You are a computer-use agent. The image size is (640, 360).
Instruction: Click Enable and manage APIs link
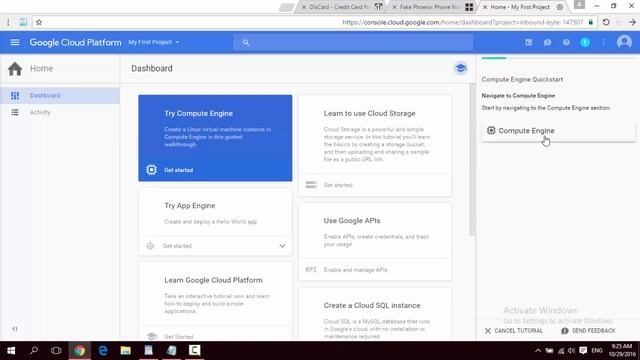pos(356,270)
